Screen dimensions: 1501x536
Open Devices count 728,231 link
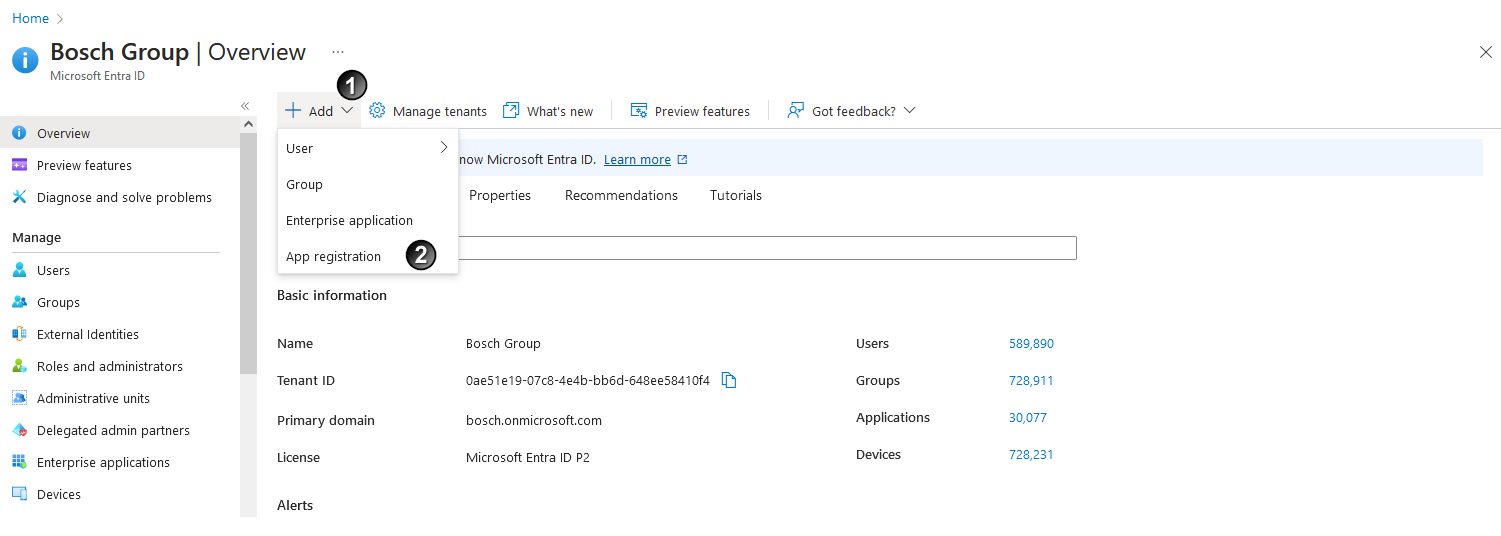point(1031,454)
